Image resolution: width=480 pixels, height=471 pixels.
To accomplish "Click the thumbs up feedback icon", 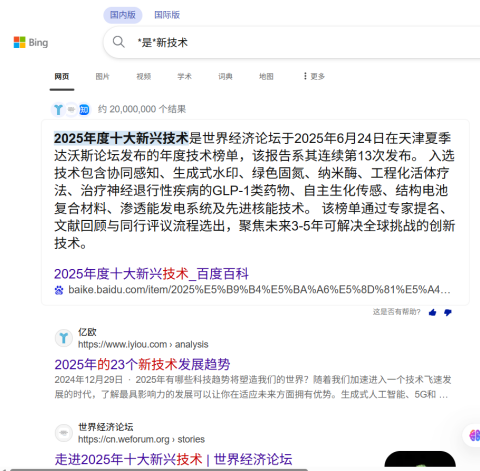I will click(x=432, y=312).
